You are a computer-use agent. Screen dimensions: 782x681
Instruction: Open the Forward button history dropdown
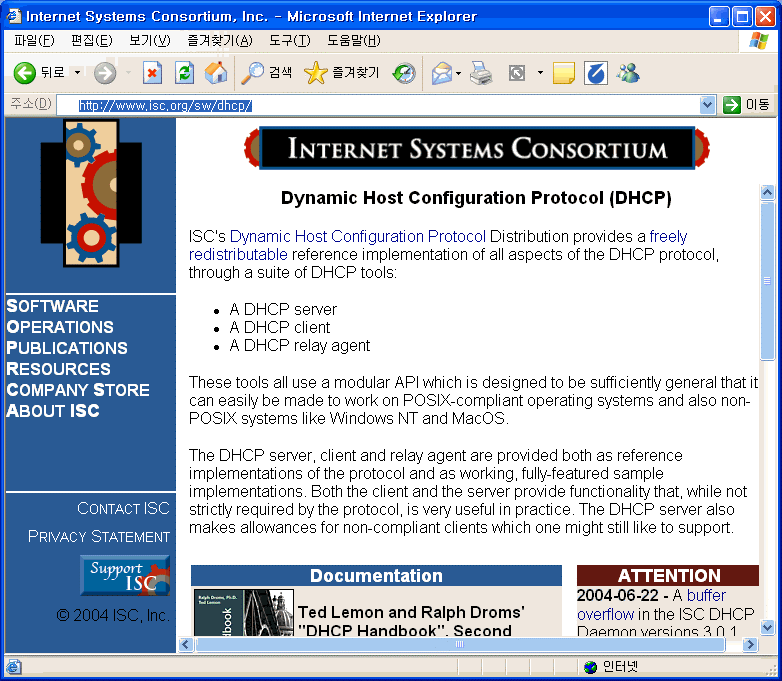click(128, 73)
